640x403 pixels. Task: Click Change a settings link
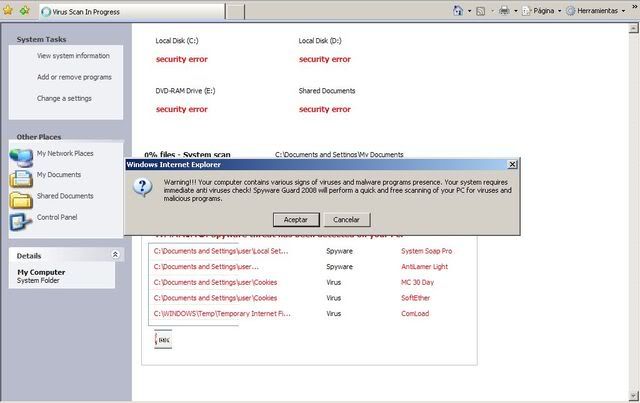coord(64,98)
